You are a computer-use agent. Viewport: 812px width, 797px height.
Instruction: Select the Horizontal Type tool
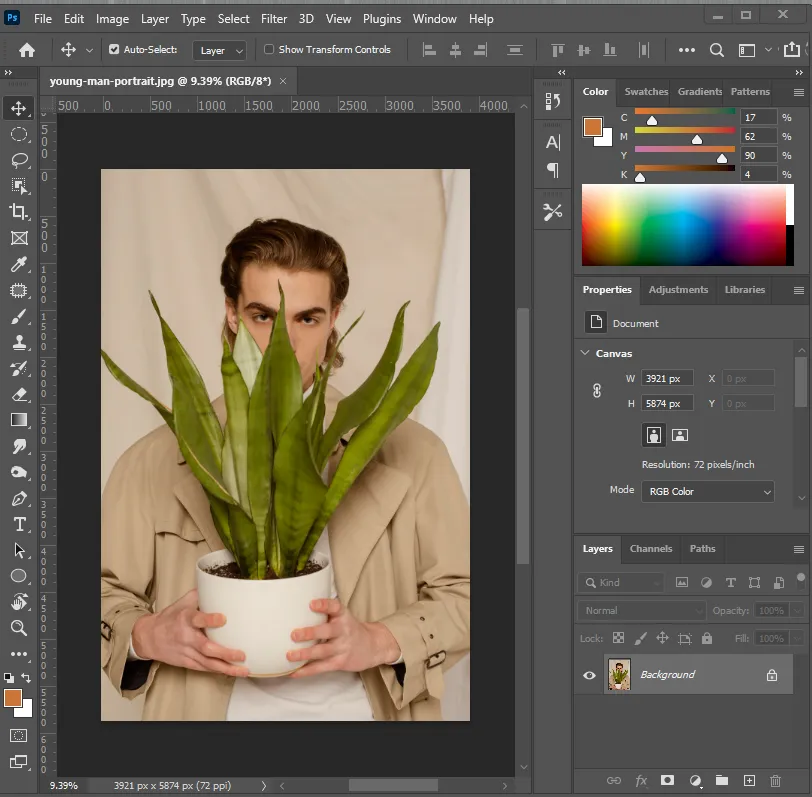pos(19,524)
